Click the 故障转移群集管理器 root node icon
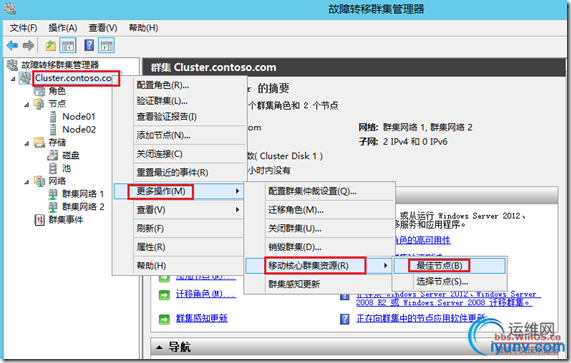 coord(12,65)
